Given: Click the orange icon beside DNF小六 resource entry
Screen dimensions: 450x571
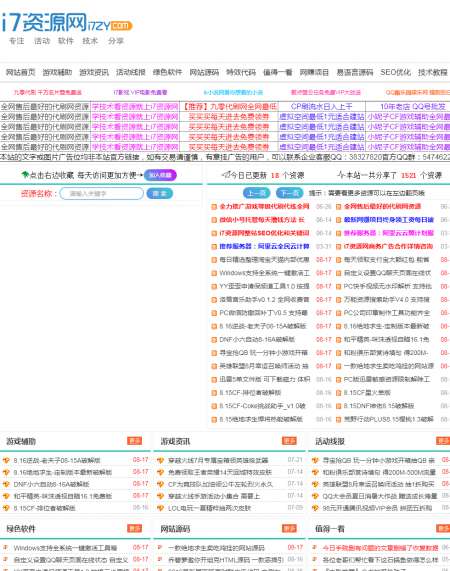Looking at the screenshot, I should [x=214, y=340].
